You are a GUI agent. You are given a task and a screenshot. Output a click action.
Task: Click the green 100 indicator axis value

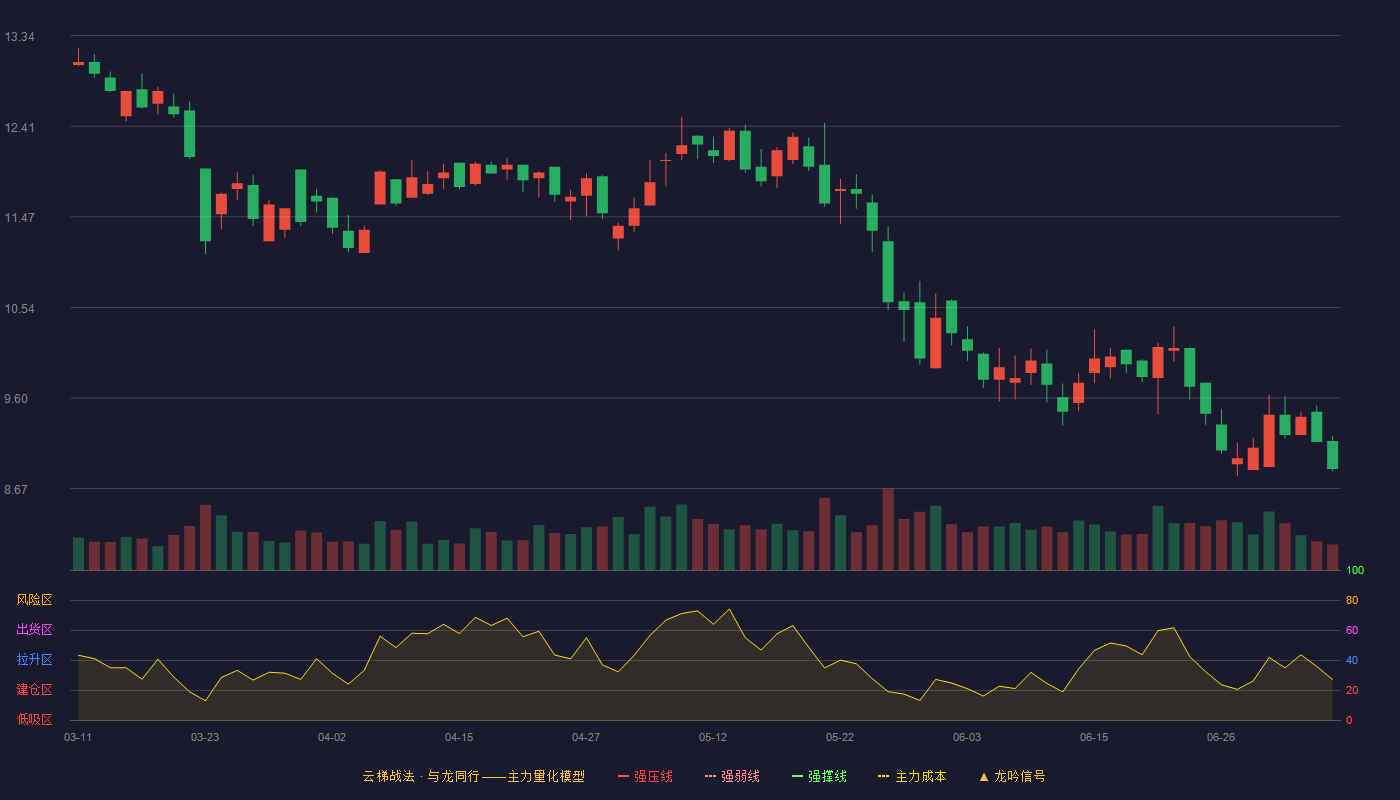[x=1355, y=571]
